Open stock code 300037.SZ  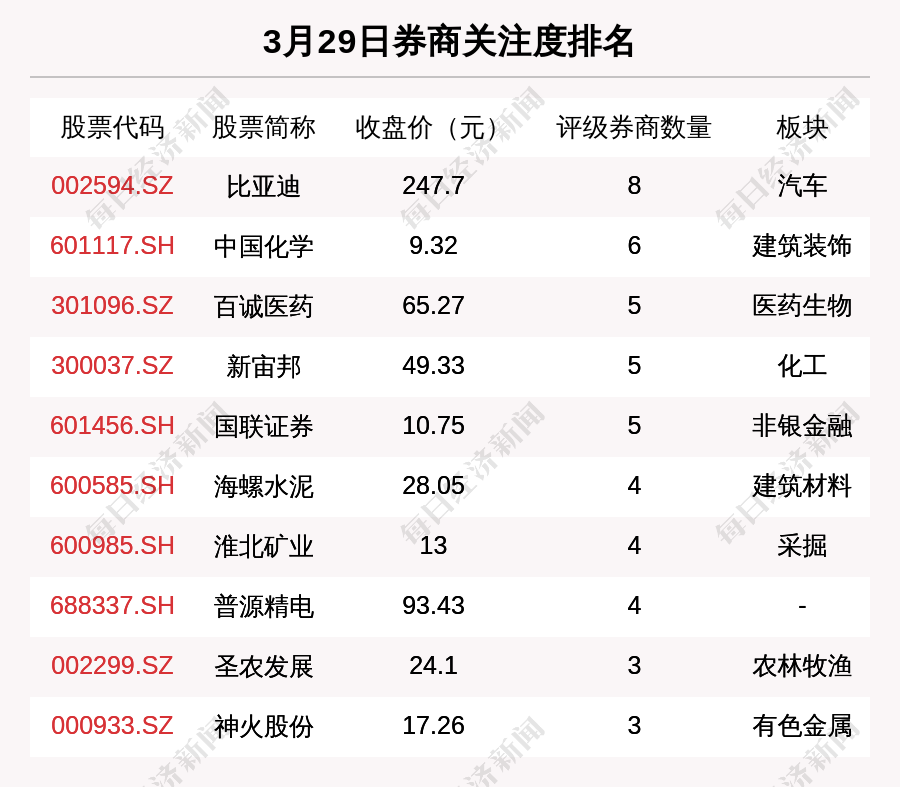[x=112, y=366]
